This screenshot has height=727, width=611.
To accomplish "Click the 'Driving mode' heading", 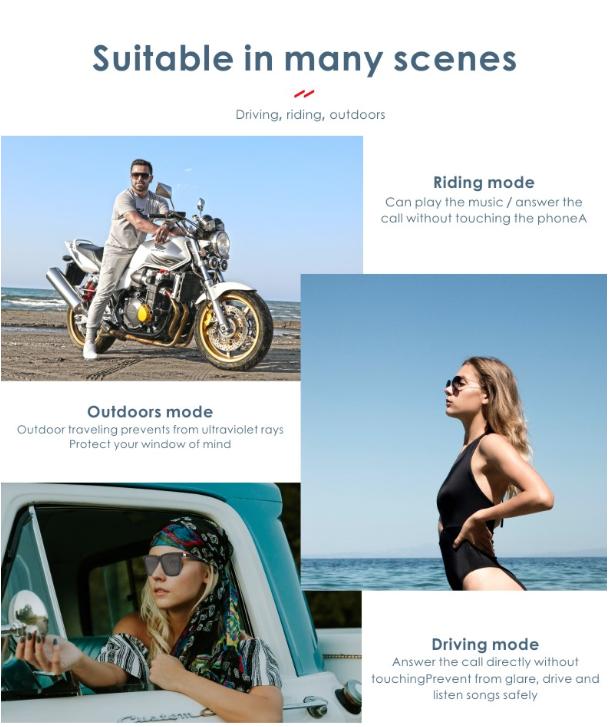I will (485, 644).
